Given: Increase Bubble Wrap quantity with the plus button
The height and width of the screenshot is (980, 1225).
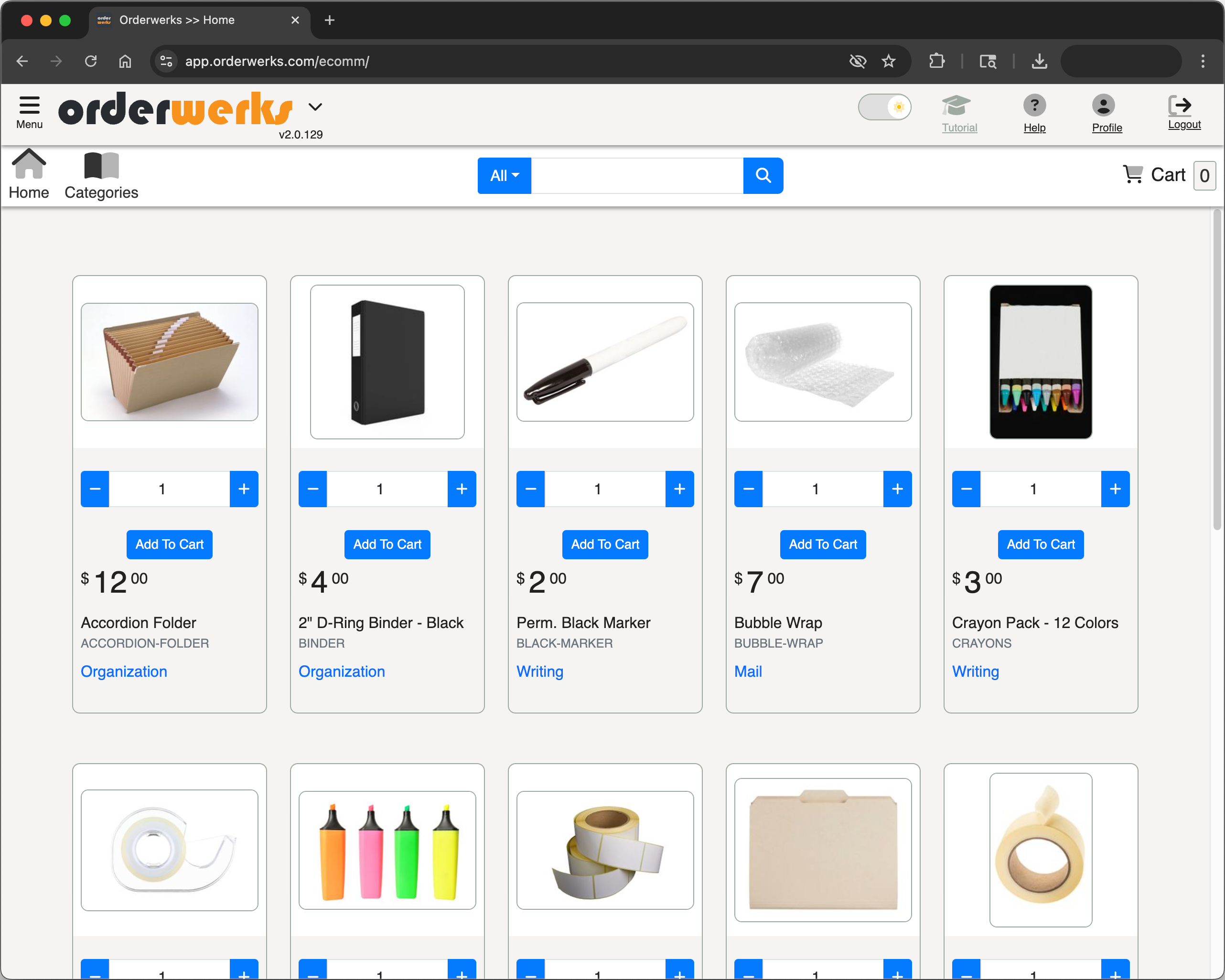Looking at the screenshot, I should coord(898,489).
